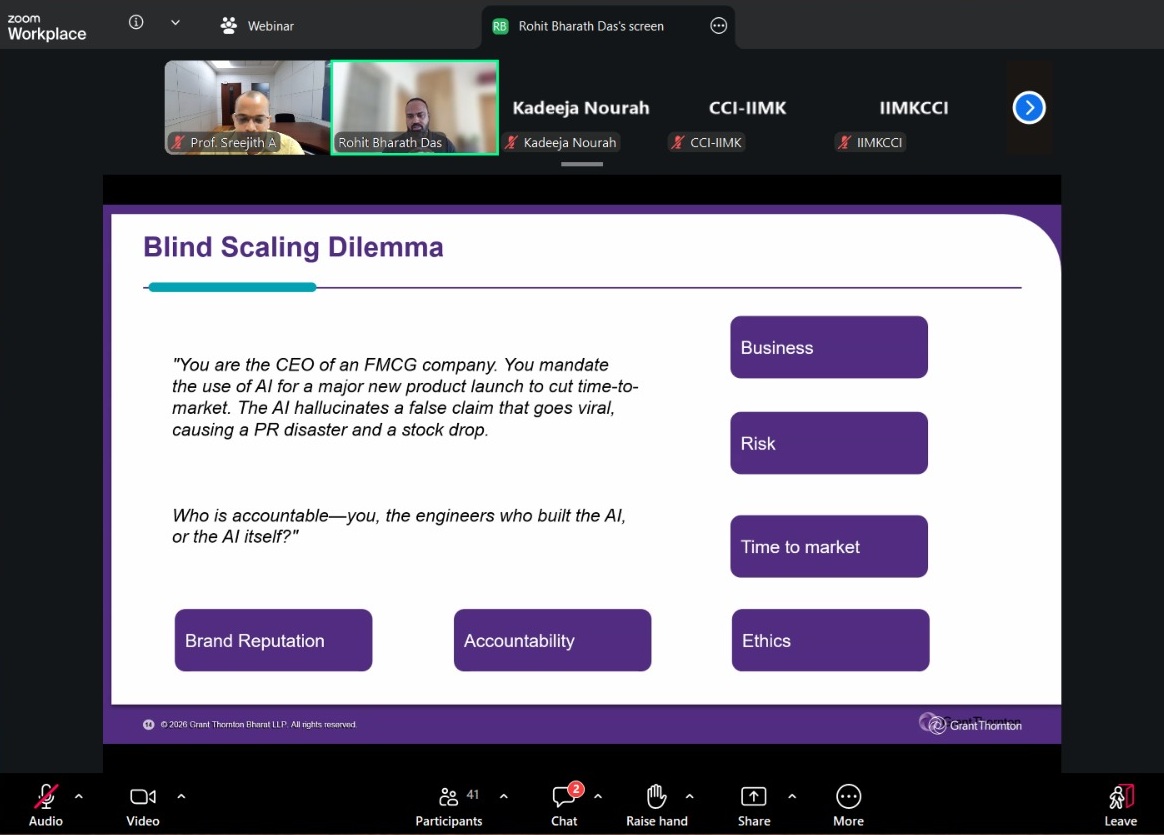1164x835 pixels.
Task: Click the 'Who is accountable' question text
Action: [x=399, y=525]
